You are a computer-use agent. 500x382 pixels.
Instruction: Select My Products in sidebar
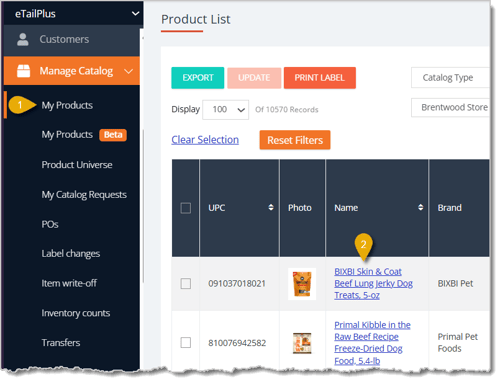[x=67, y=105]
